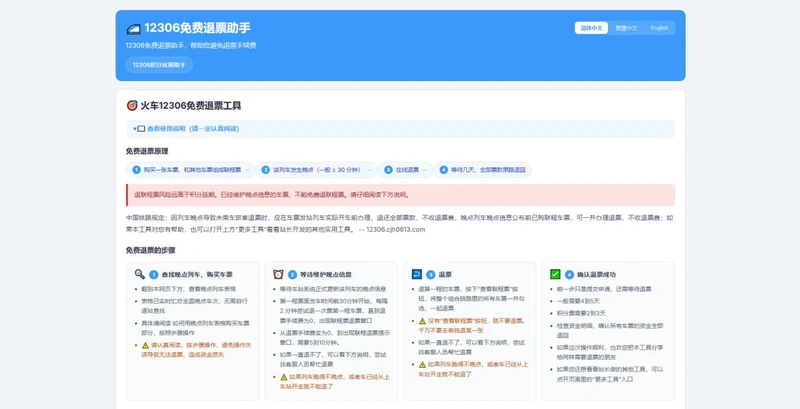Image resolution: width=800 pixels, height=409 pixels.
Task: Click principle pill 2 该列车发生晚点
Action: [317, 170]
